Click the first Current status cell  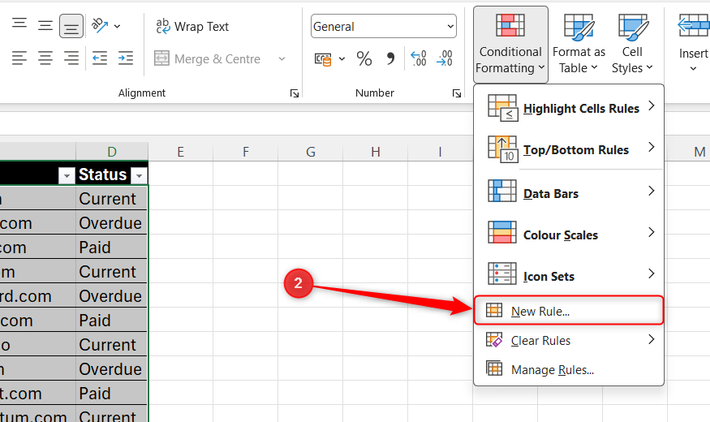click(111, 198)
